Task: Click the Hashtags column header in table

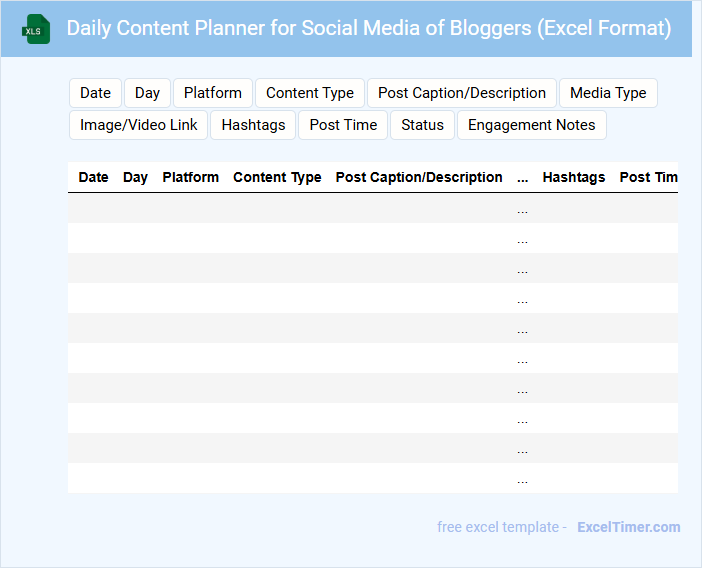Action: [x=574, y=177]
